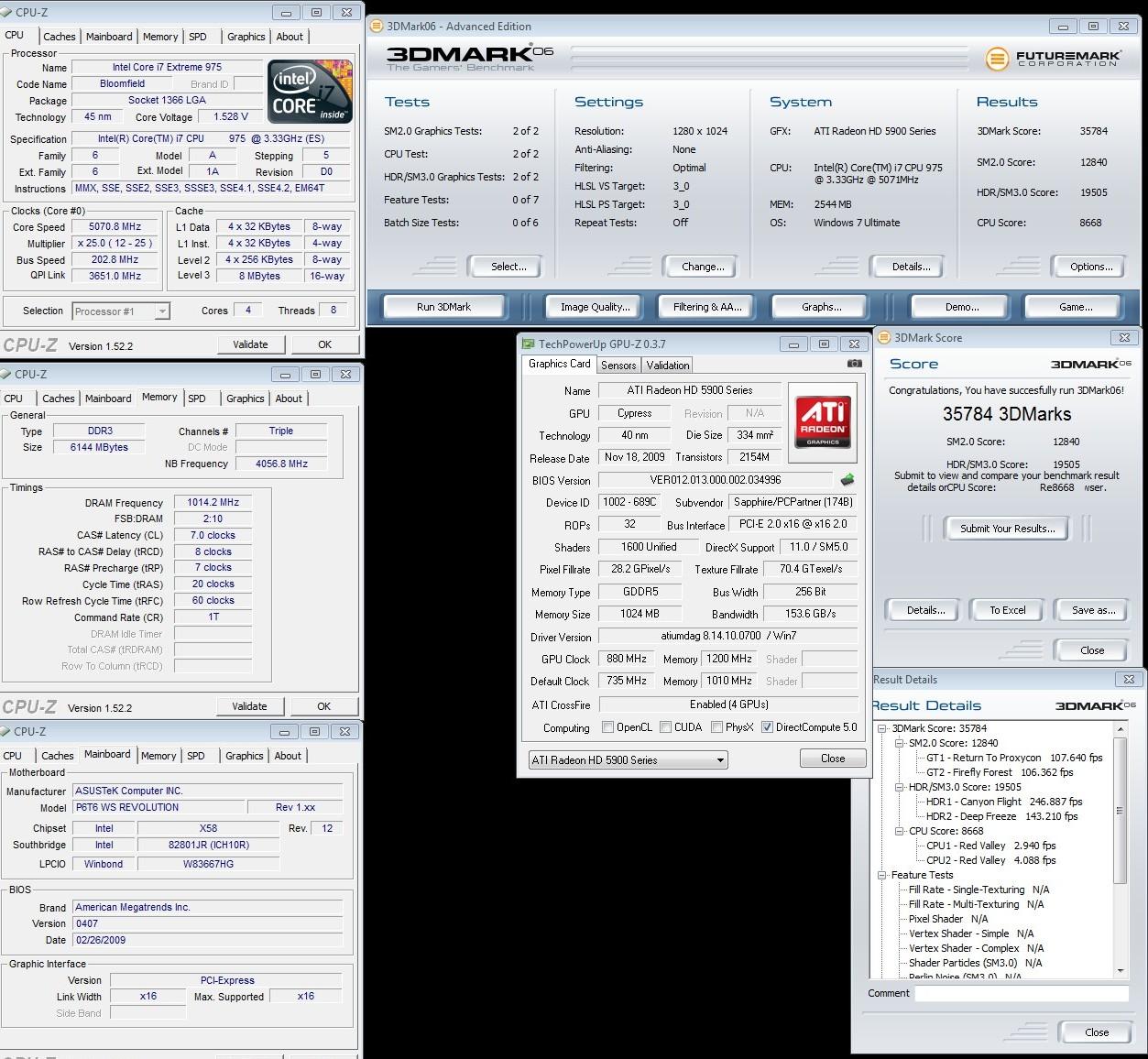The width and height of the screenshot is (1148, 1059).
Task: Toggle the PhysX checkbox in GPU-Z
Action: pyautogui.click(x=716, y=727)
